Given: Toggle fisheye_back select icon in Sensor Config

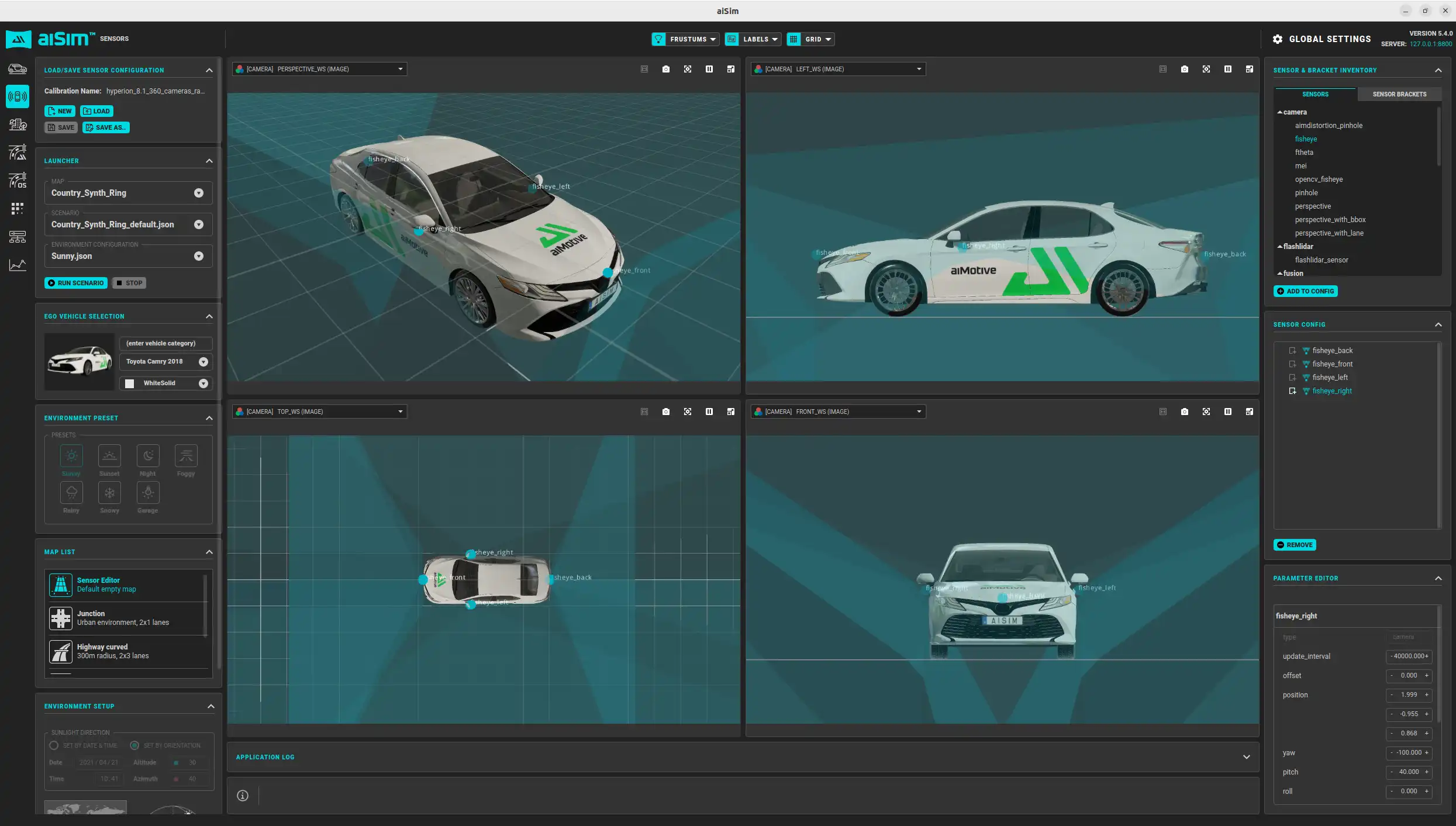Looking at the screenshot, I should point(1292,351).
